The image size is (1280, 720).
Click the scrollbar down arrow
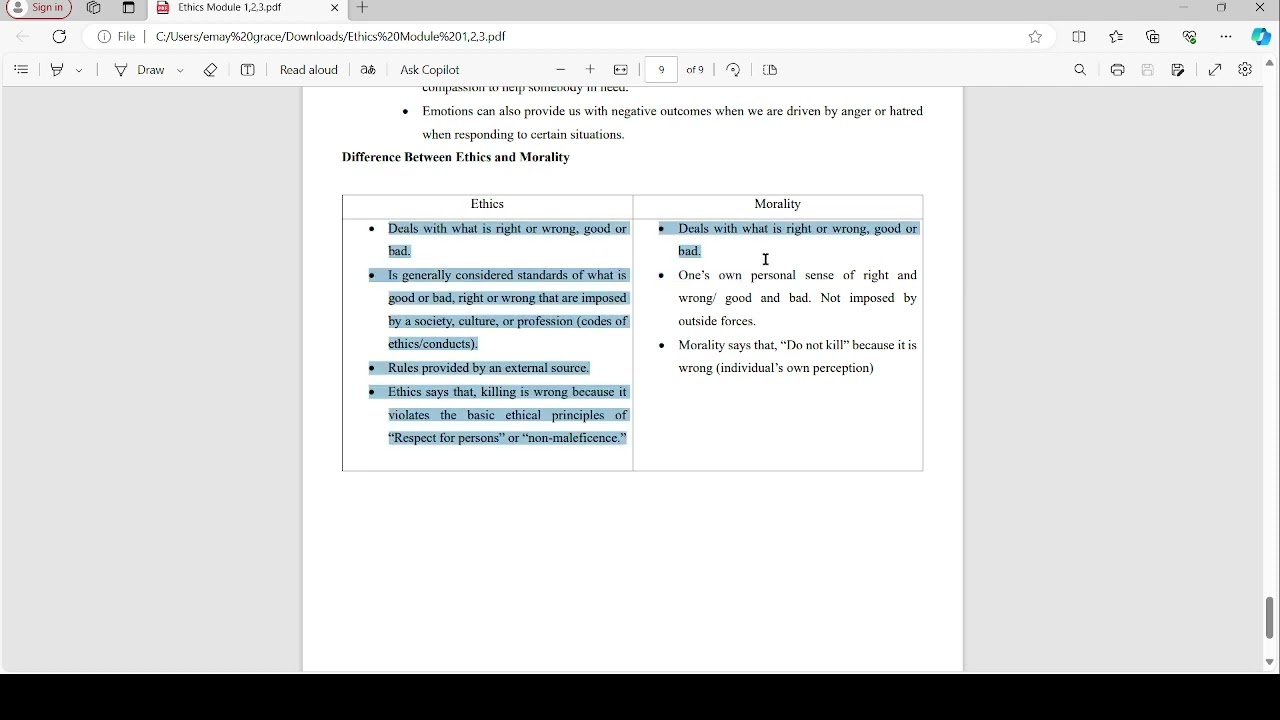[1270, 662]
